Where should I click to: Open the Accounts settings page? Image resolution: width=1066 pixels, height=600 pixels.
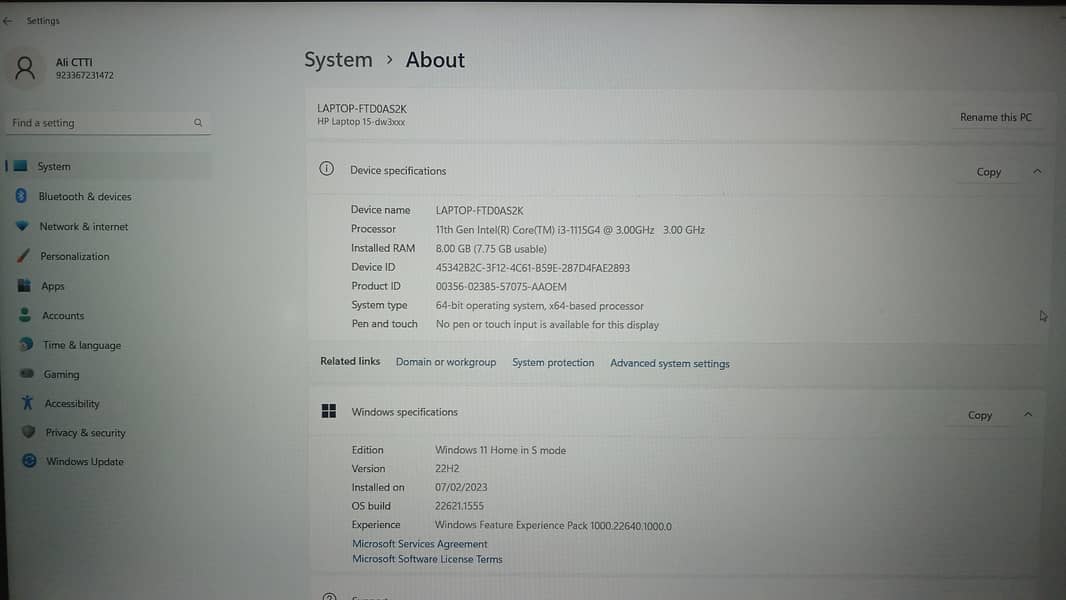pyautogui.click(x=63, y=316)
